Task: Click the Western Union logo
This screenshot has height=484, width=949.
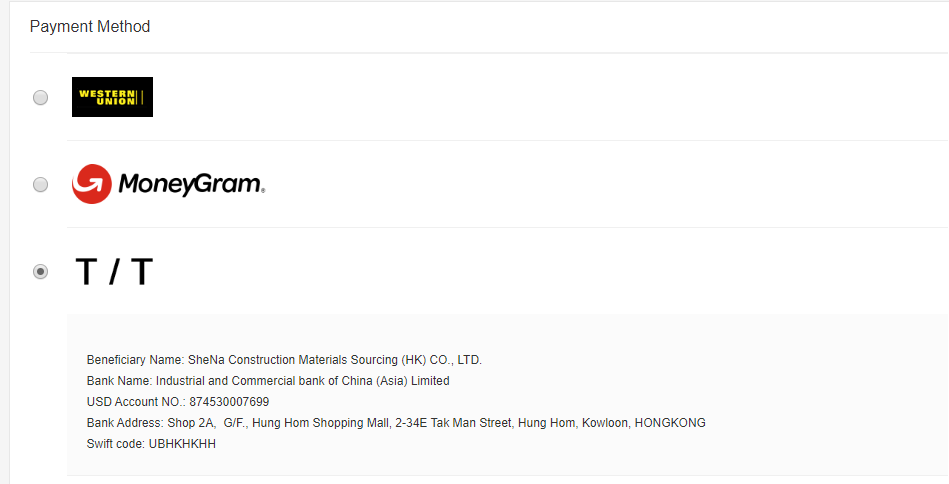Action: 112,97
